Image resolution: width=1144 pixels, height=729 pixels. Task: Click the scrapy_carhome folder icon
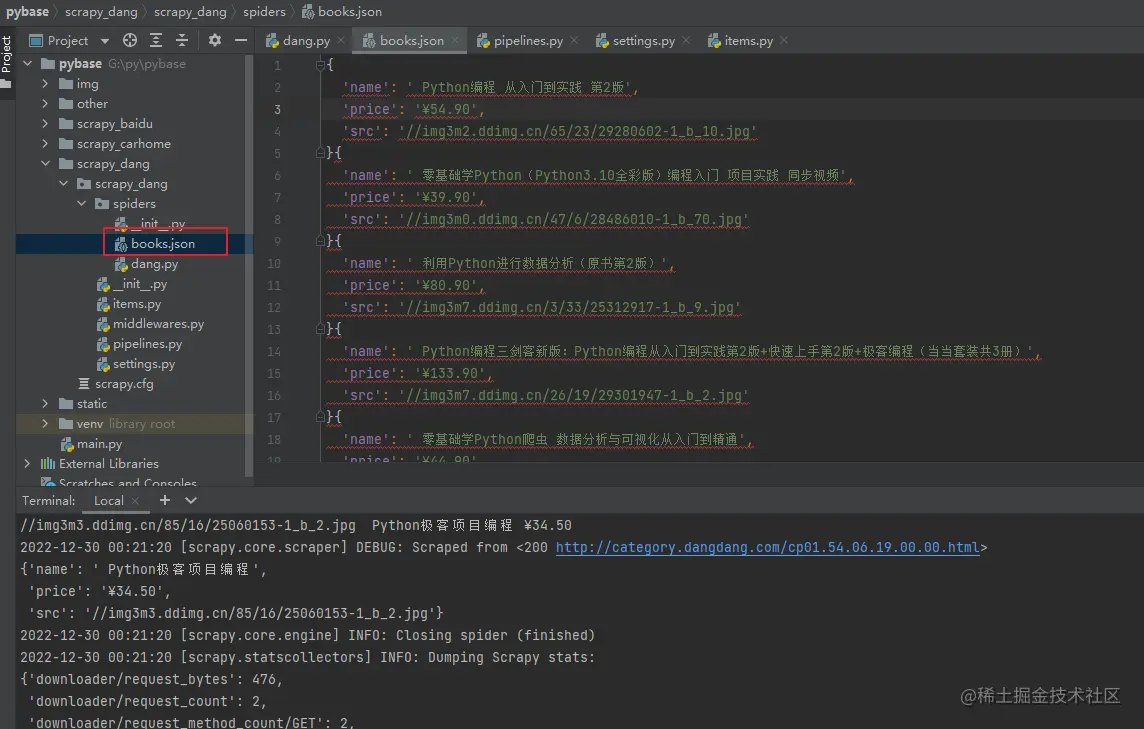66,144
